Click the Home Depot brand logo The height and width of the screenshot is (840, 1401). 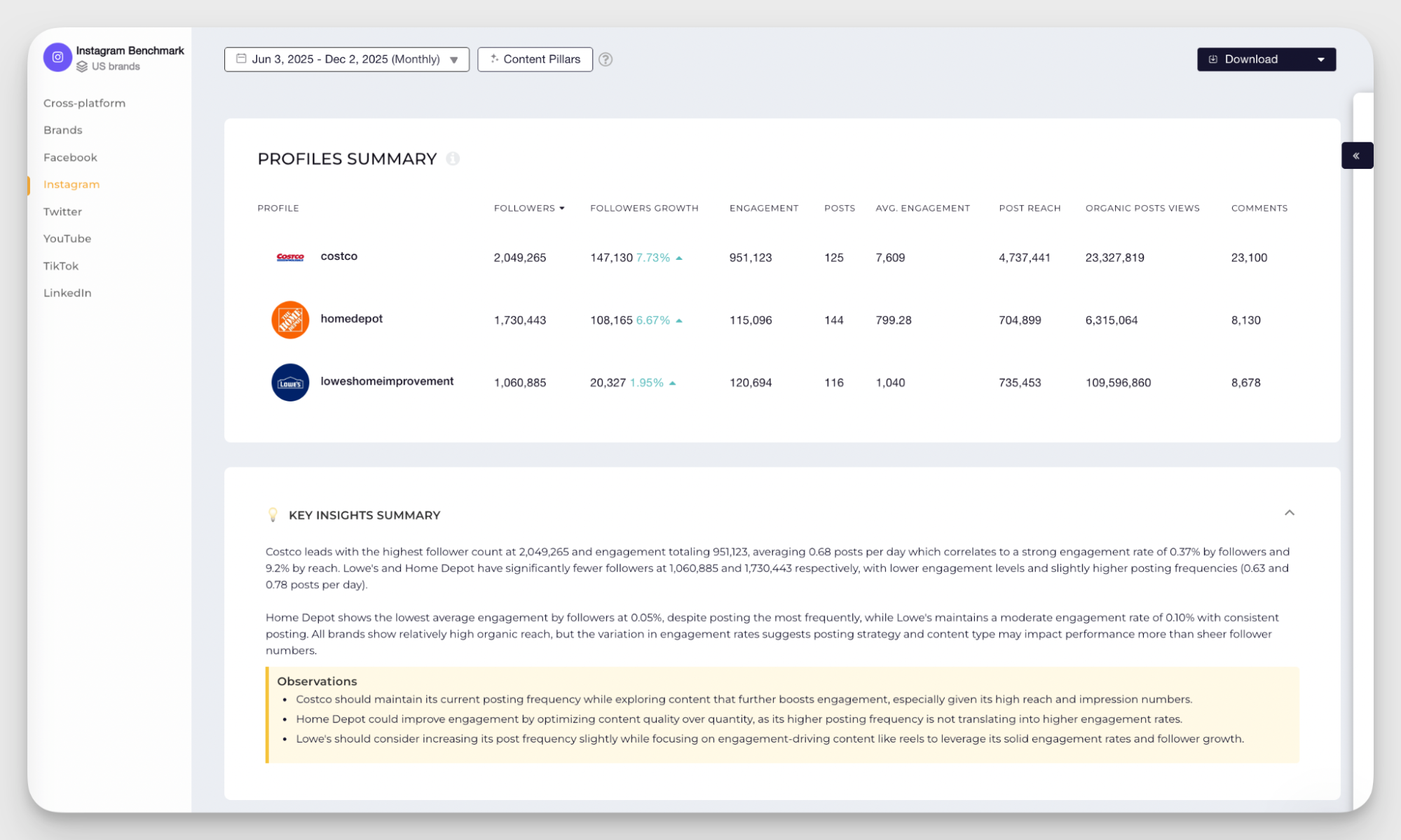tap(290, 319)
